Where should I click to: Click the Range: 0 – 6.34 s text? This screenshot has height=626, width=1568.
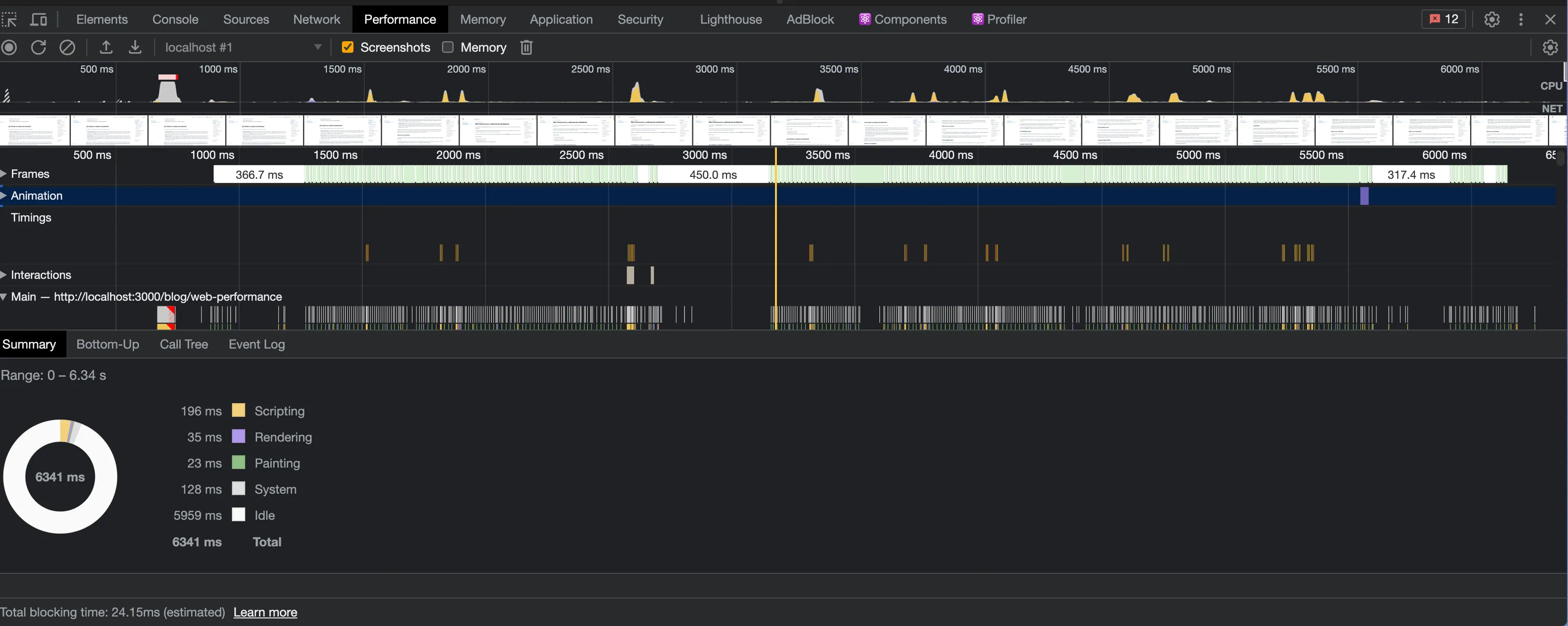(x=54, y=375)
